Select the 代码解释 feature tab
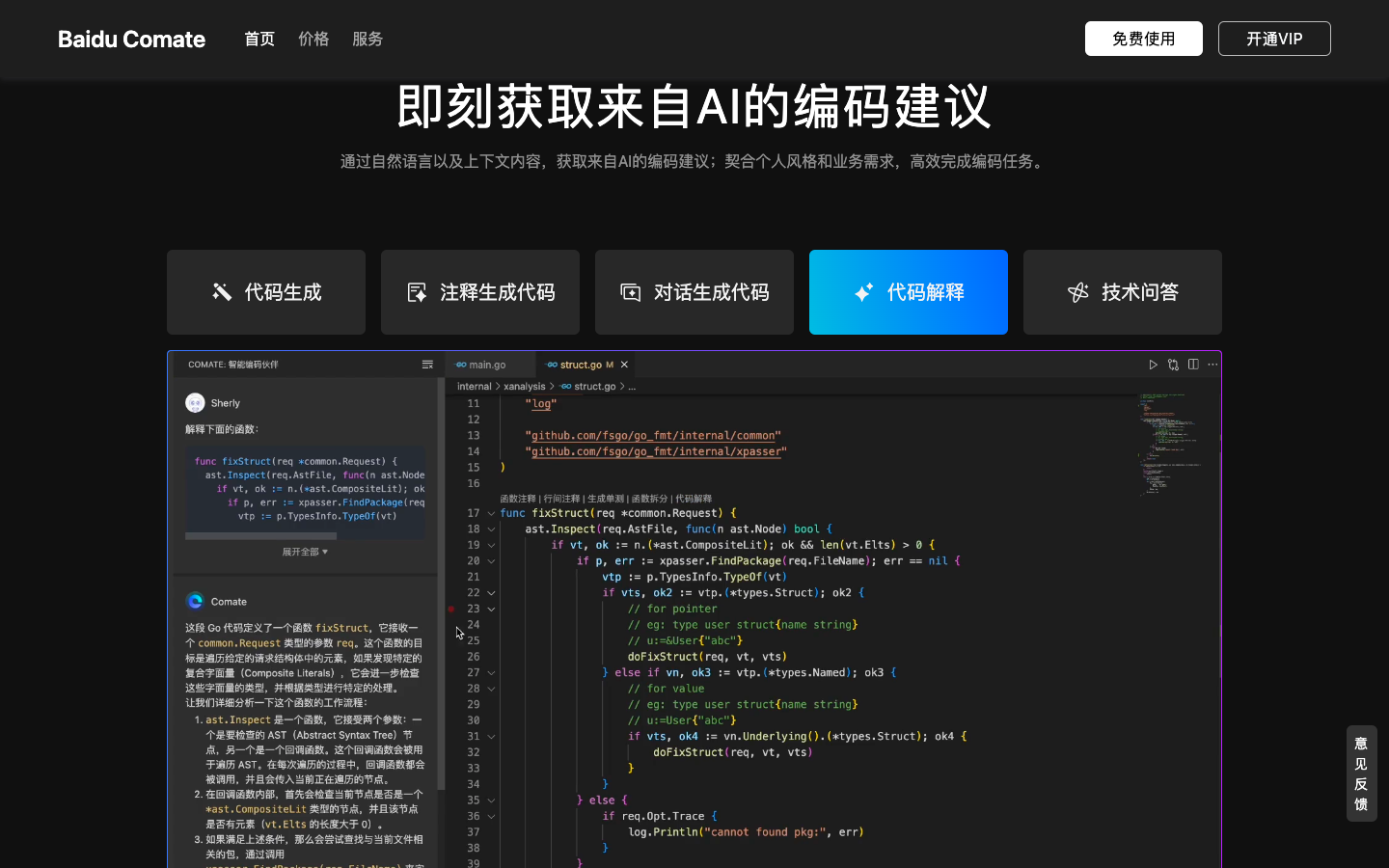 click(909, 292)
